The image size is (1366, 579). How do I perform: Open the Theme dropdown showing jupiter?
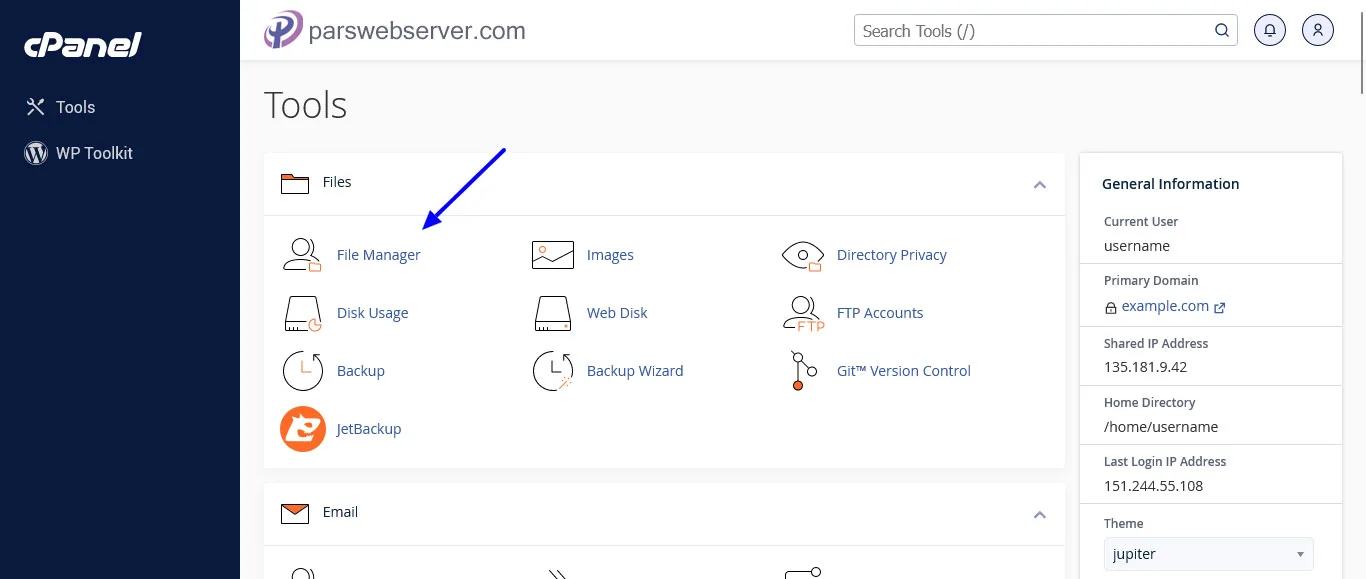1208,554
